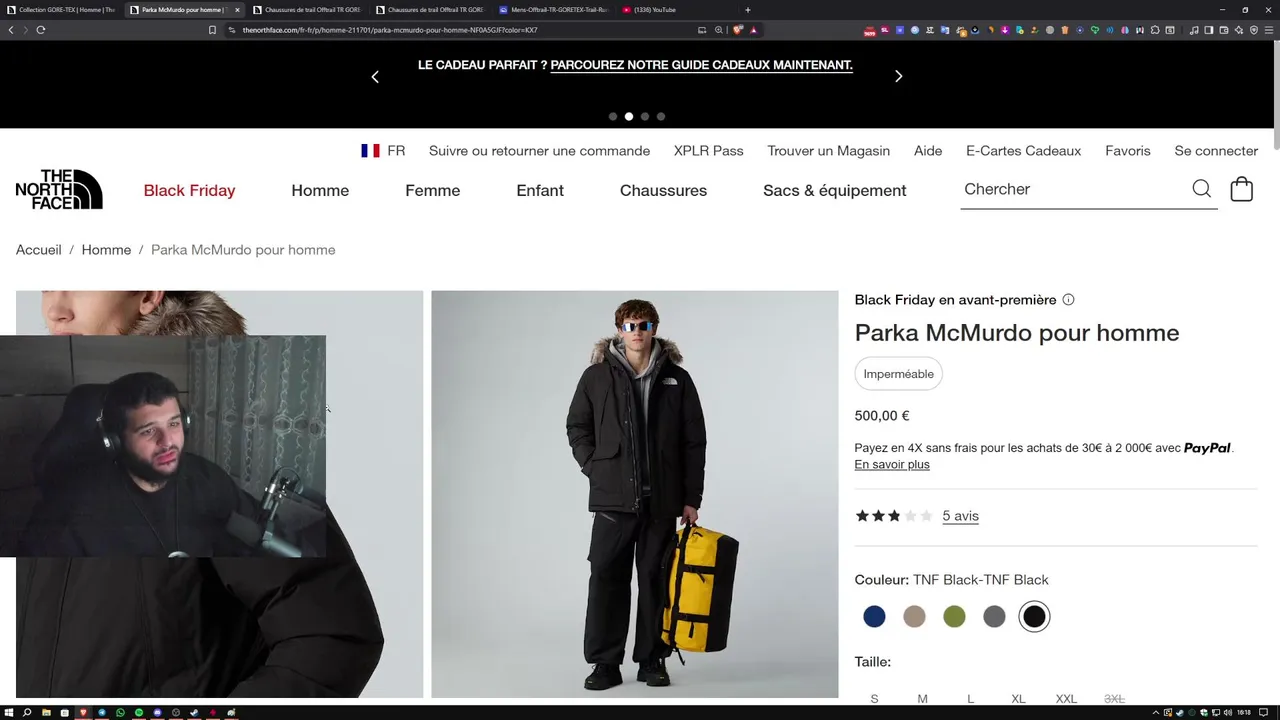1280x720 pixels.
Task: Reload the page with browser refresh icon
Action: [x=41, y=30]
